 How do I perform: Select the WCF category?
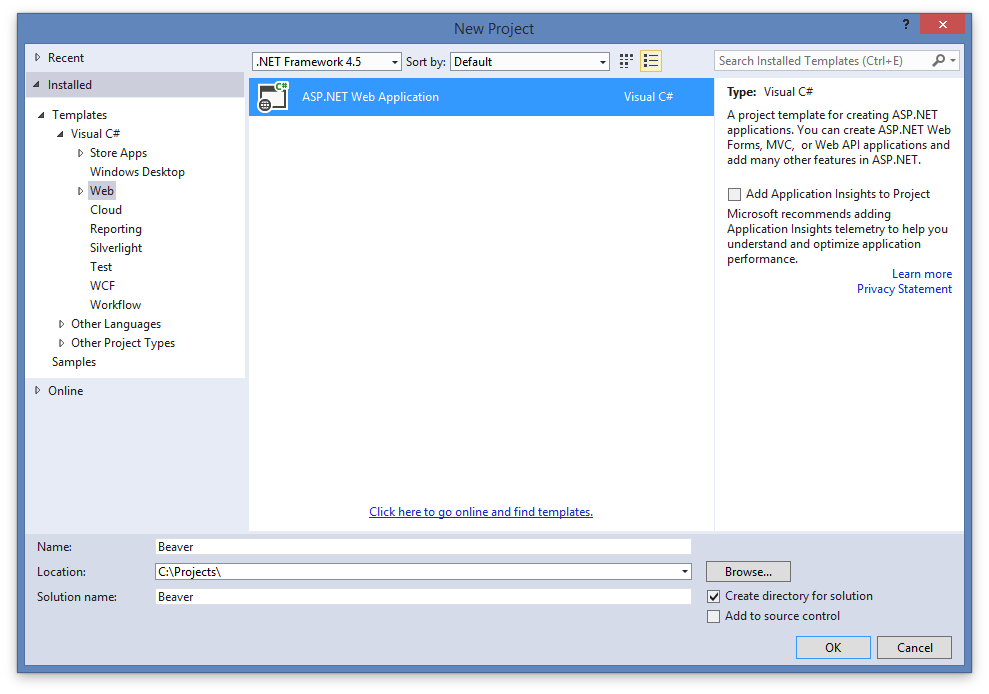point(102,286)
